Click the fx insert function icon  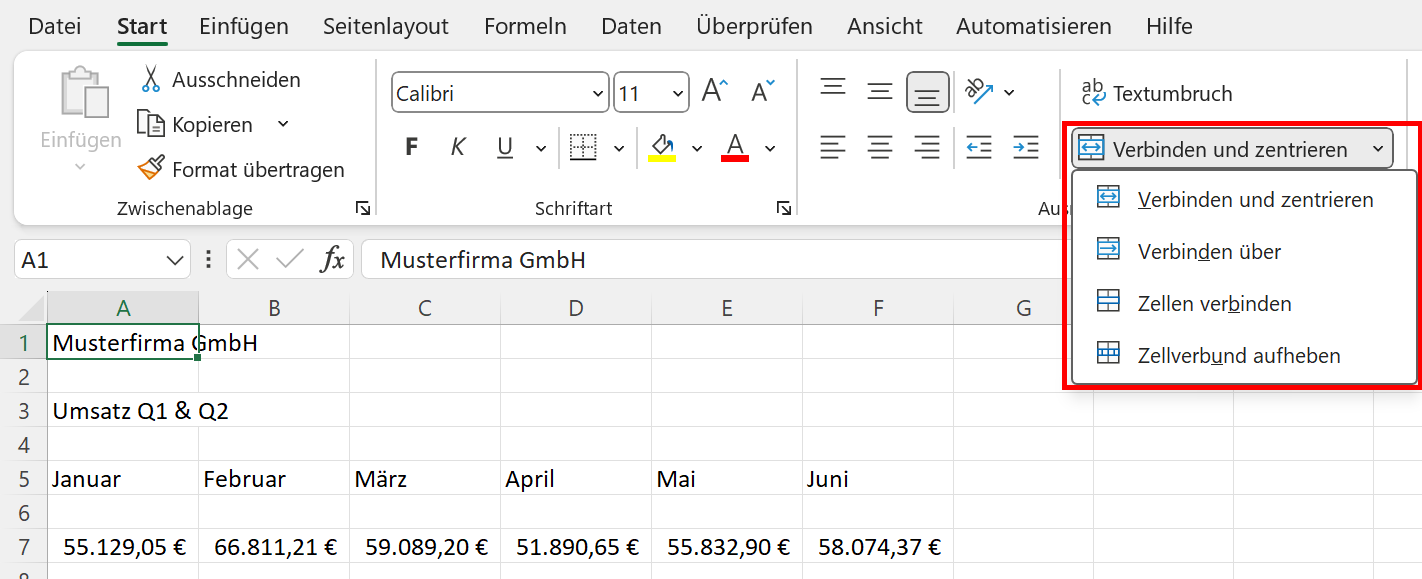(332, 260)
